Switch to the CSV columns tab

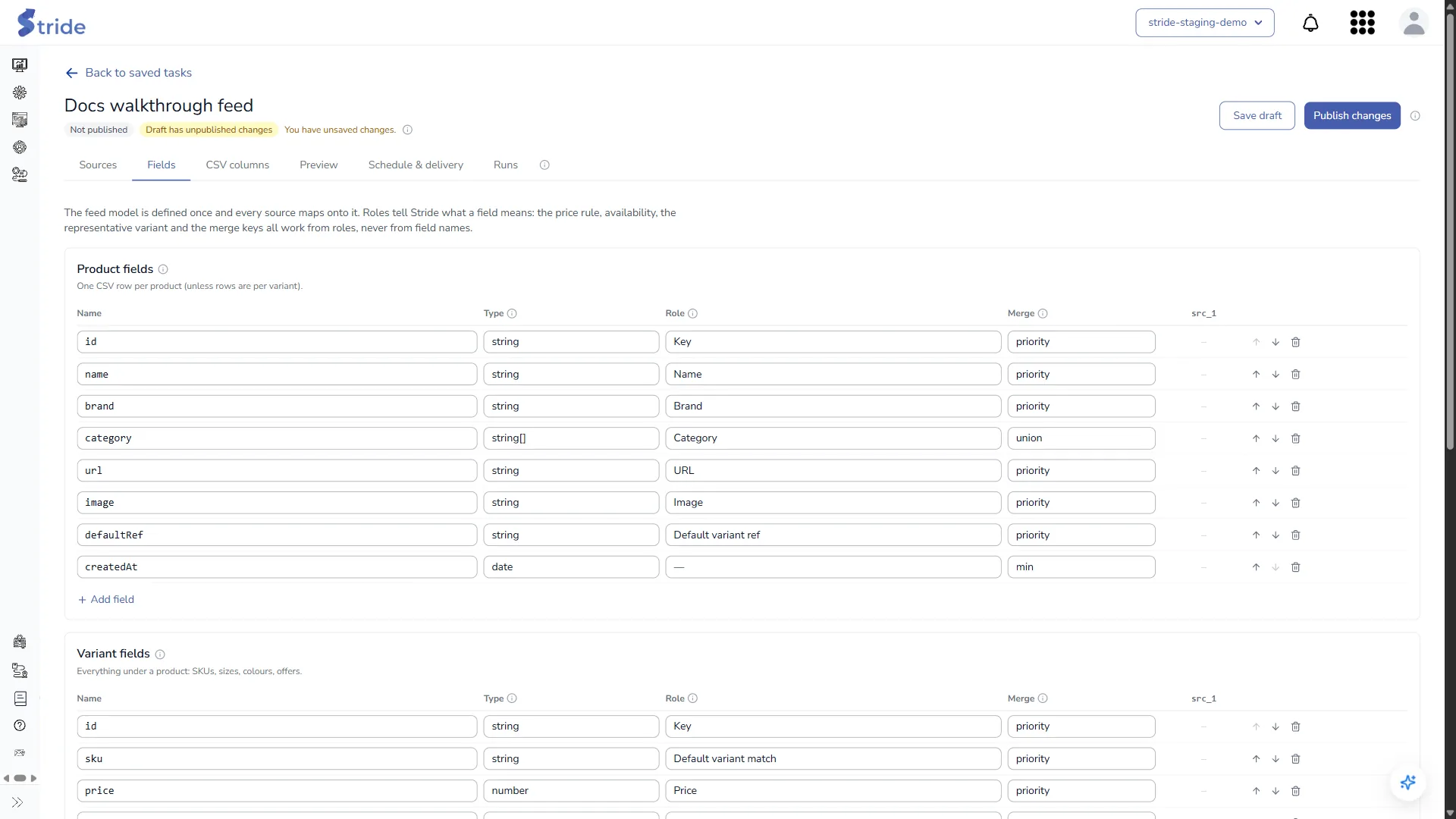tap(237, 165)
